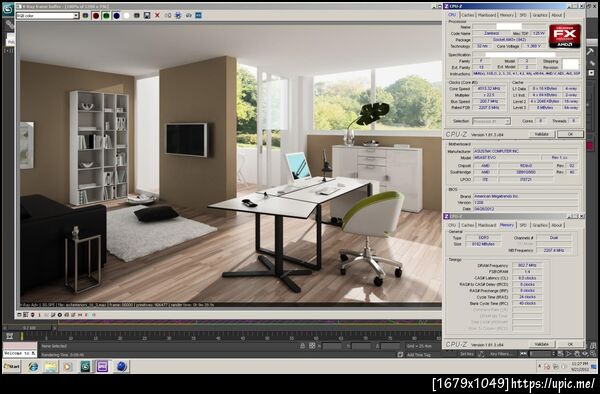The height and width of the screenshot is (394, 600).
Task: Open the Utilities hammer panel in 3ds Max
Action: tap(590, 51)
